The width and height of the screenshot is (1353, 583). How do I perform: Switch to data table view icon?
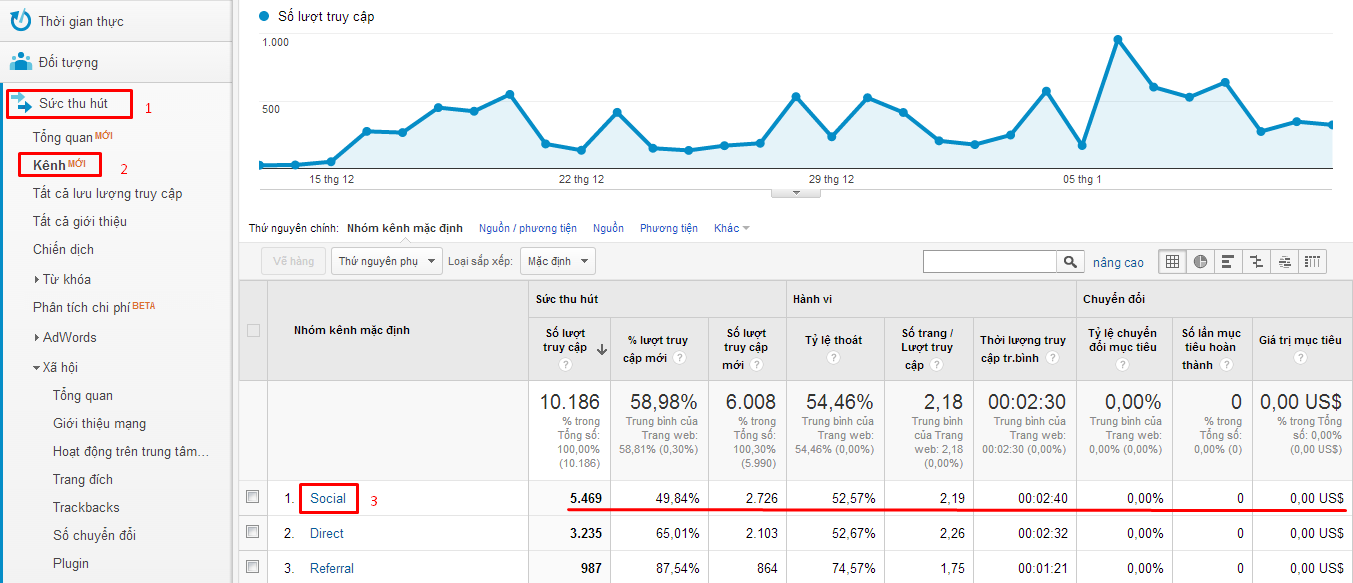click(x=1172, y=262)
